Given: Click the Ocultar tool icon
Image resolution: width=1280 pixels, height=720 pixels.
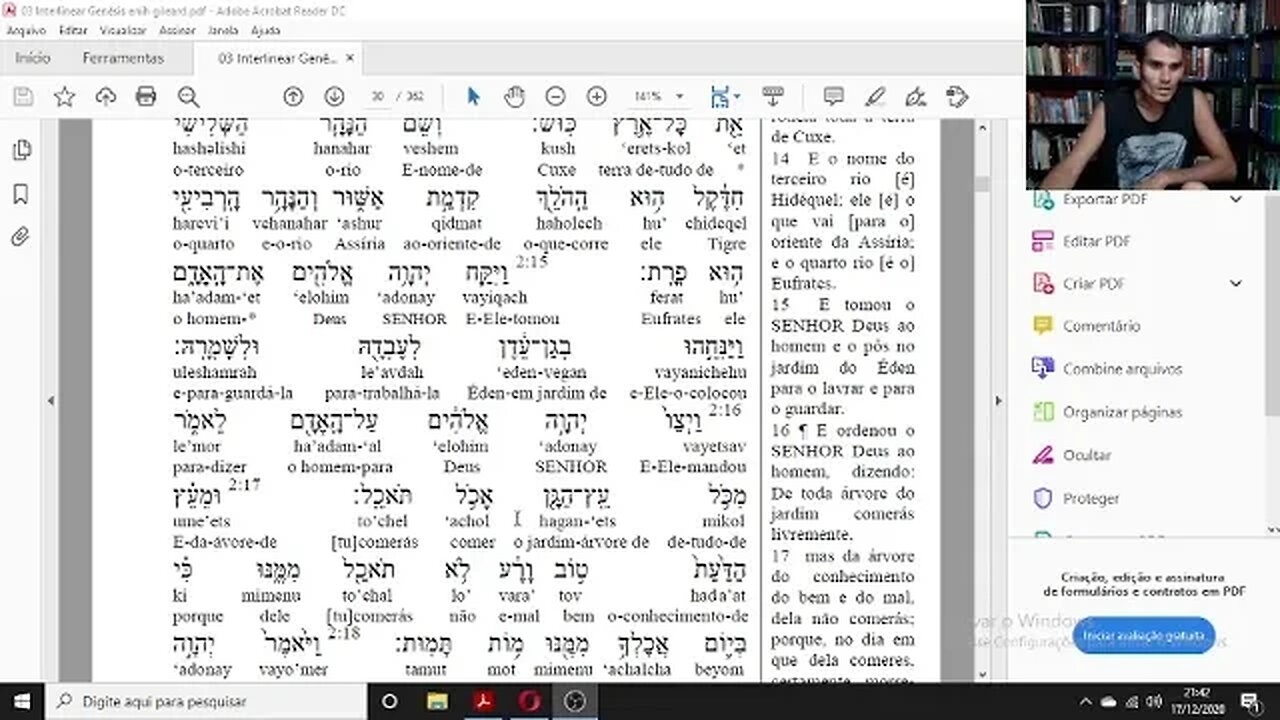Looking at the screenshot, I should pos(1043,455).
